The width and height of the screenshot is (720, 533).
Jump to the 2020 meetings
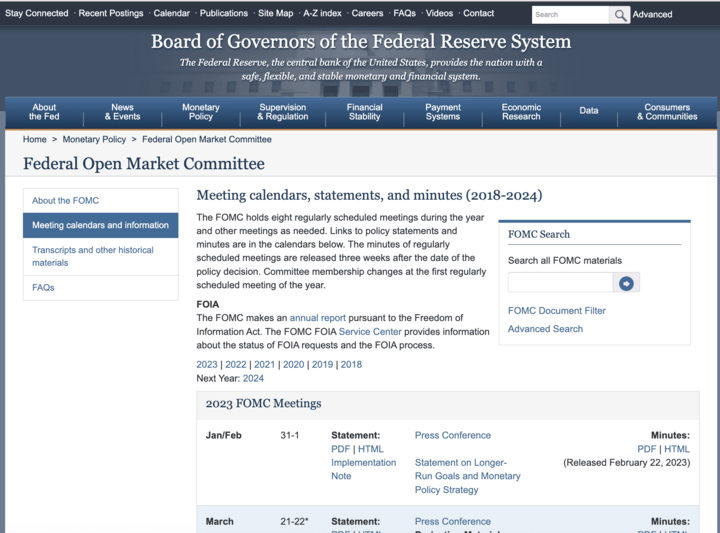click(293, 365)
